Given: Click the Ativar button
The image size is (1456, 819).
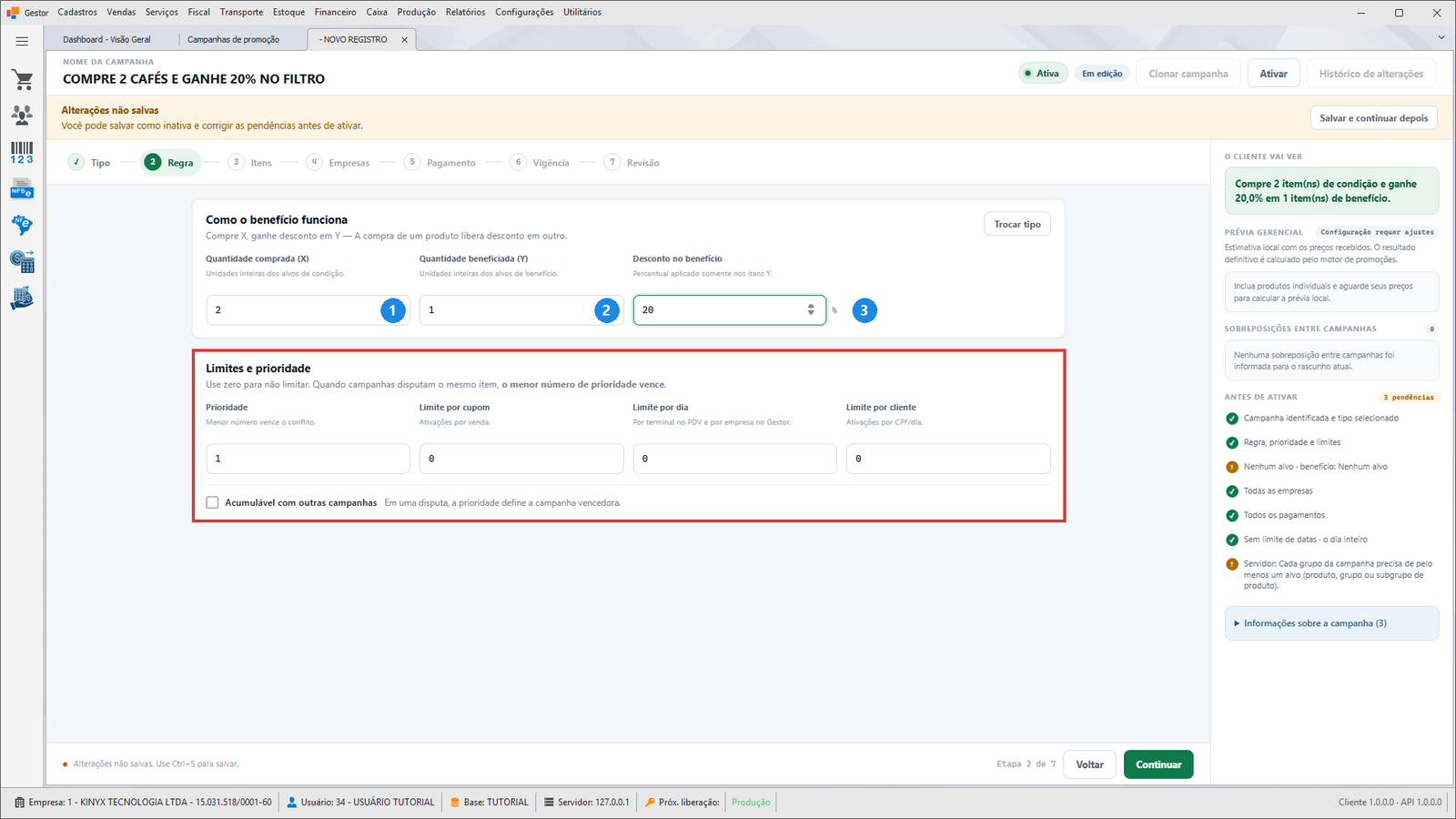Looking at the screenshot, I should 1273,74.
